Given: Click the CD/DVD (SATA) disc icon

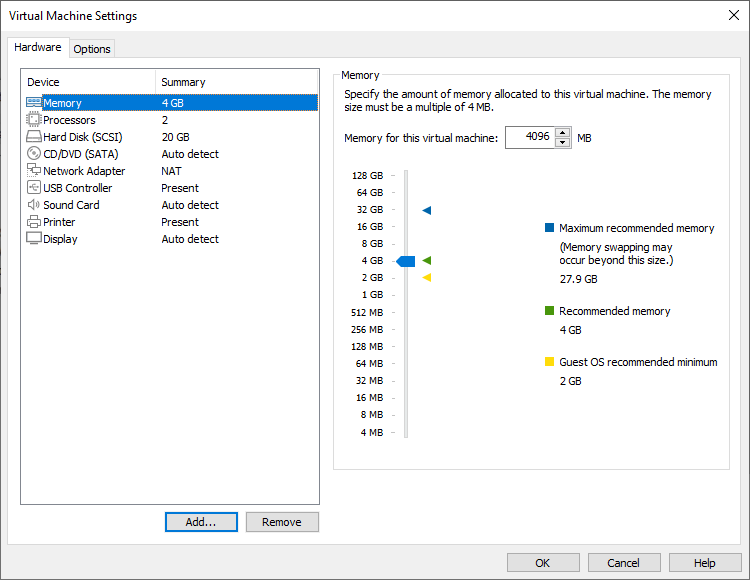Looking at the screenshot, I should pos(33,154).
